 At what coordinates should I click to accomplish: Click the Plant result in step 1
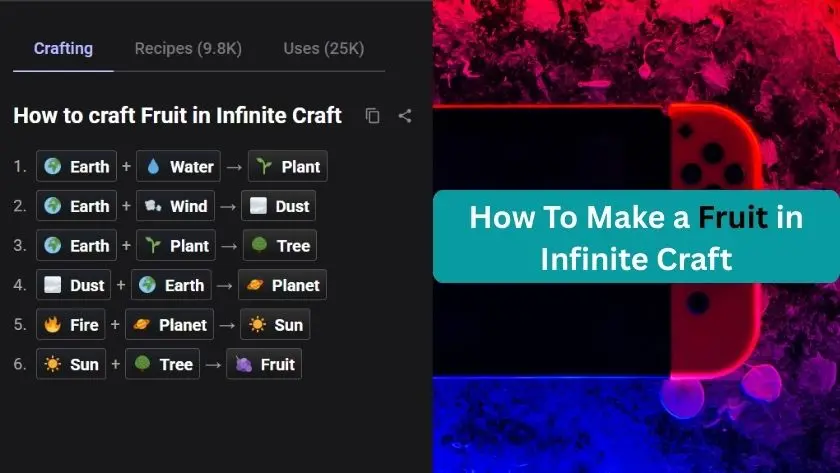(288, 167)
